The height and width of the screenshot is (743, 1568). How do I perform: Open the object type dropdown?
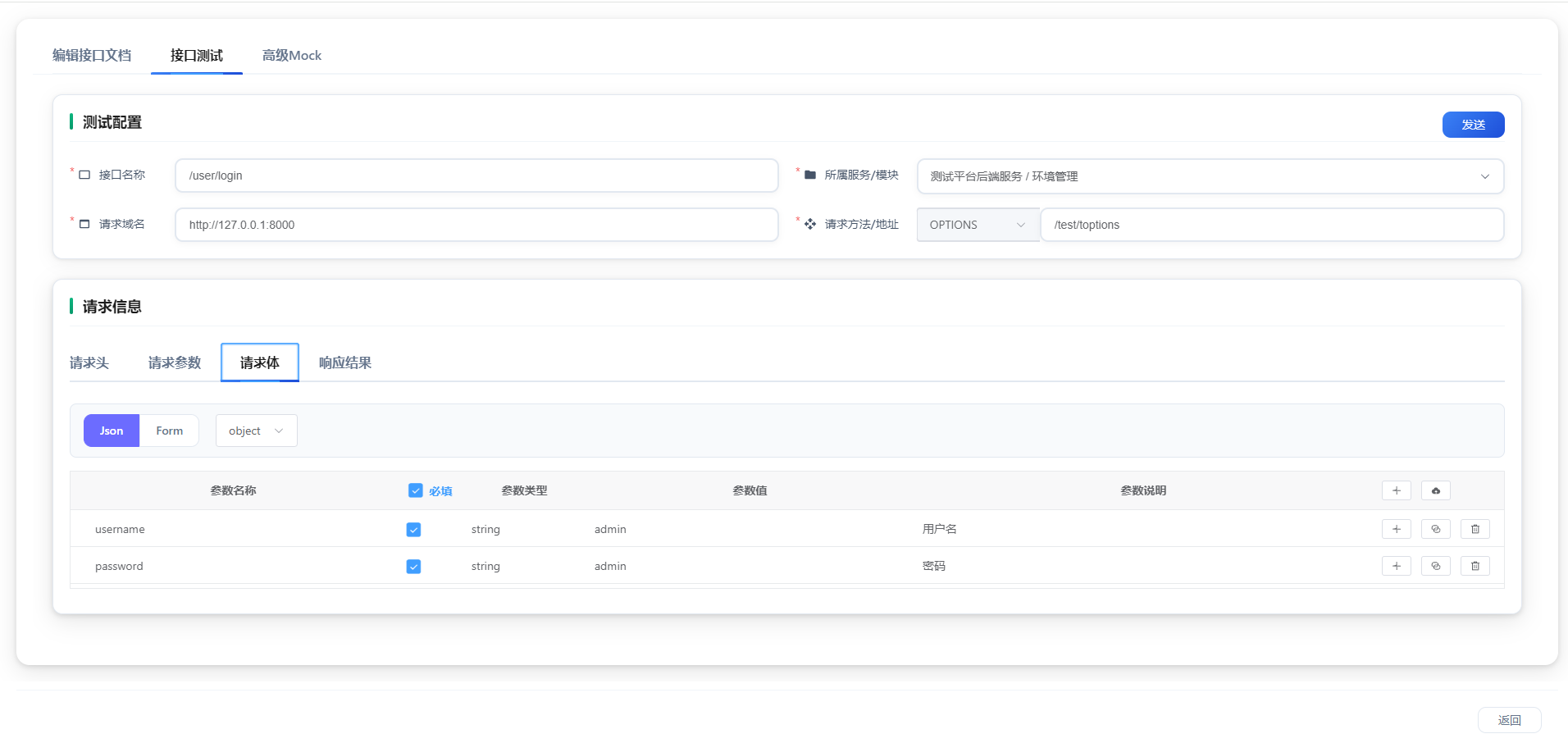tap(255, 430)
